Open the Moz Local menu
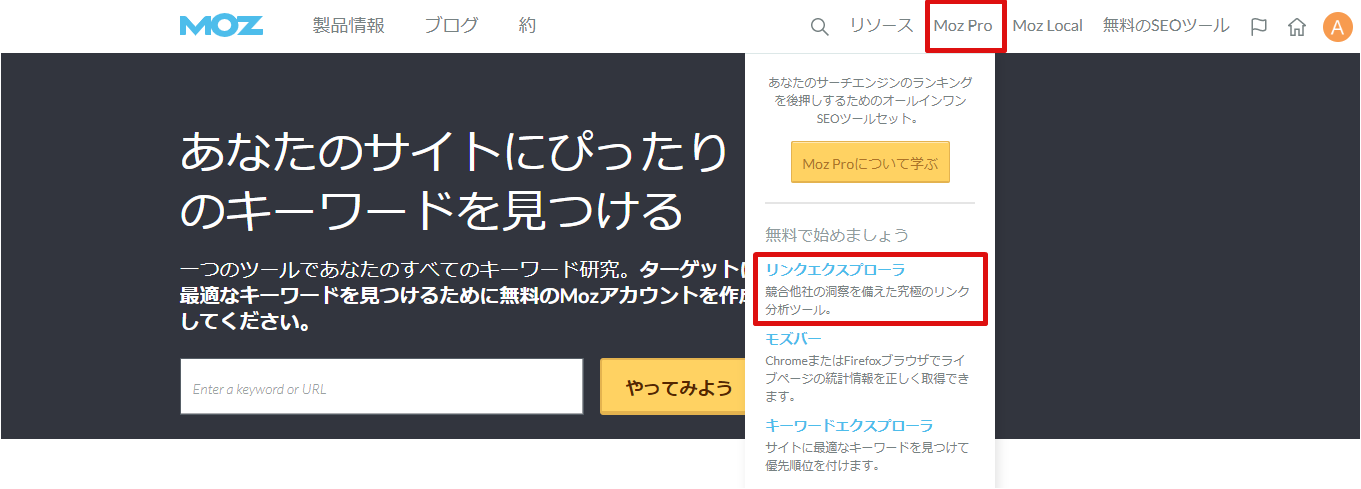The height and width of the screenshot is (489, 1361). 1047,26
